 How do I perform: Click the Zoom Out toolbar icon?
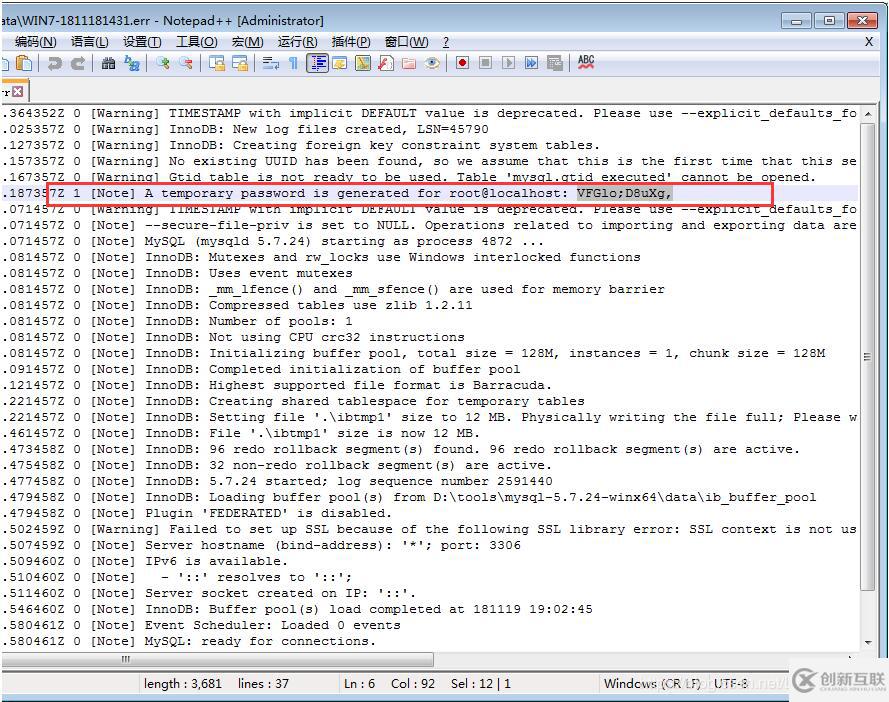tap(186, 63)
